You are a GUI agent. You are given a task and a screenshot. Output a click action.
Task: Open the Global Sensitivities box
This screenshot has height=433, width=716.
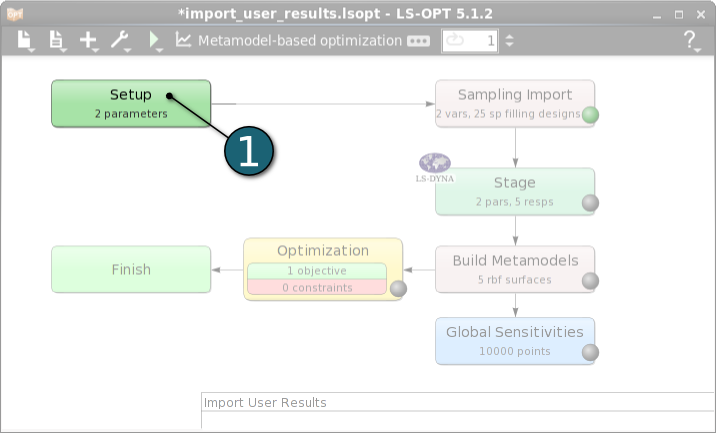515,341
